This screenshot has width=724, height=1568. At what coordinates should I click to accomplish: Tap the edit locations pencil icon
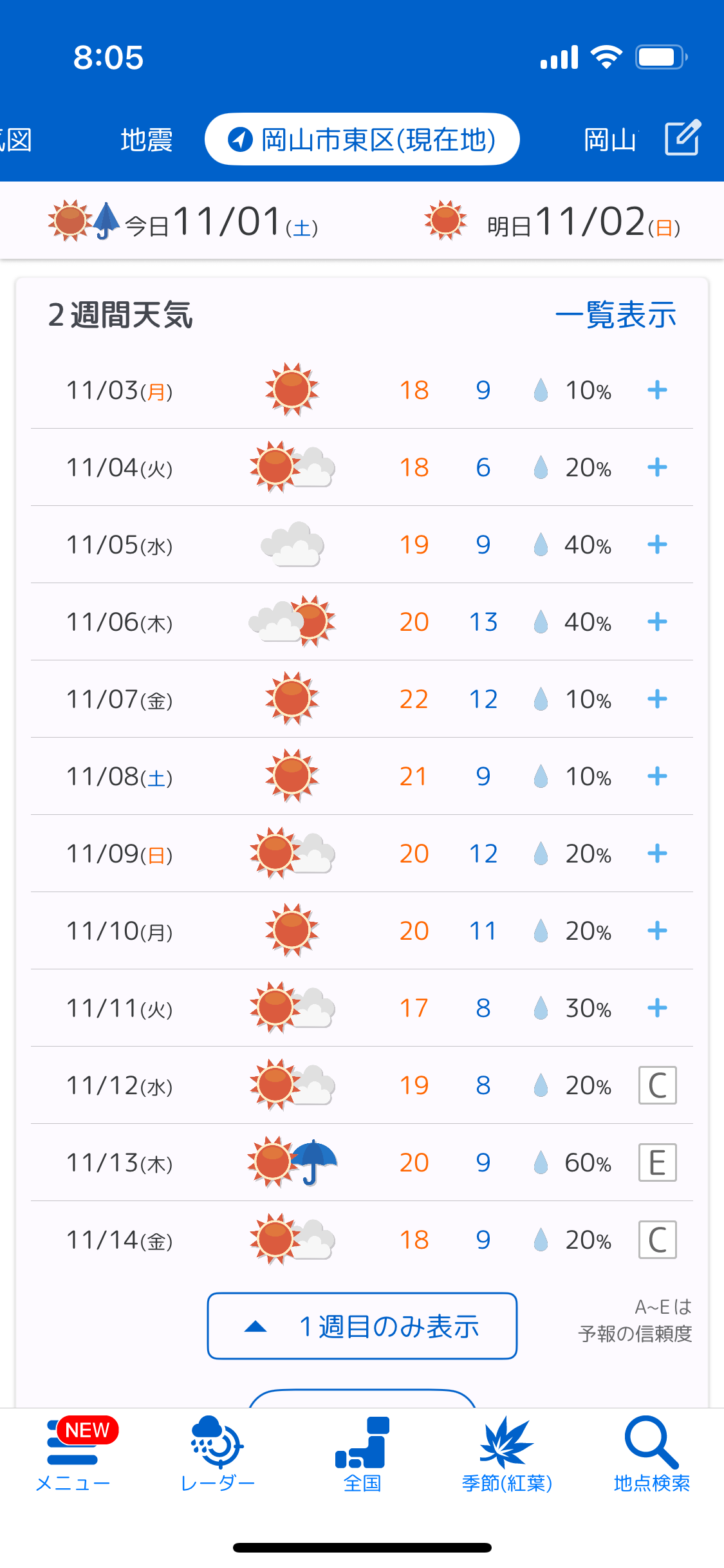(682, 138)
